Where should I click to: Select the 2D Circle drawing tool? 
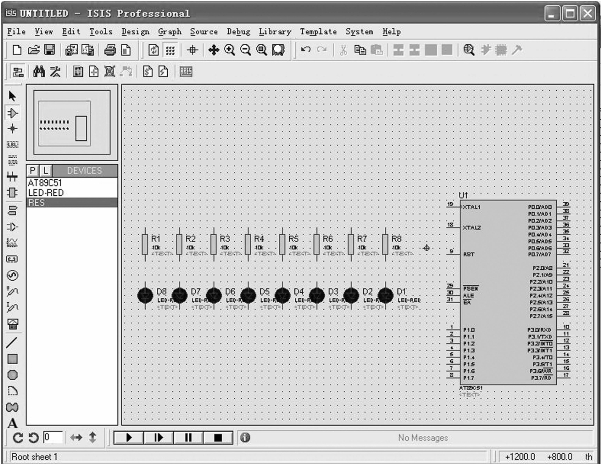12,375
